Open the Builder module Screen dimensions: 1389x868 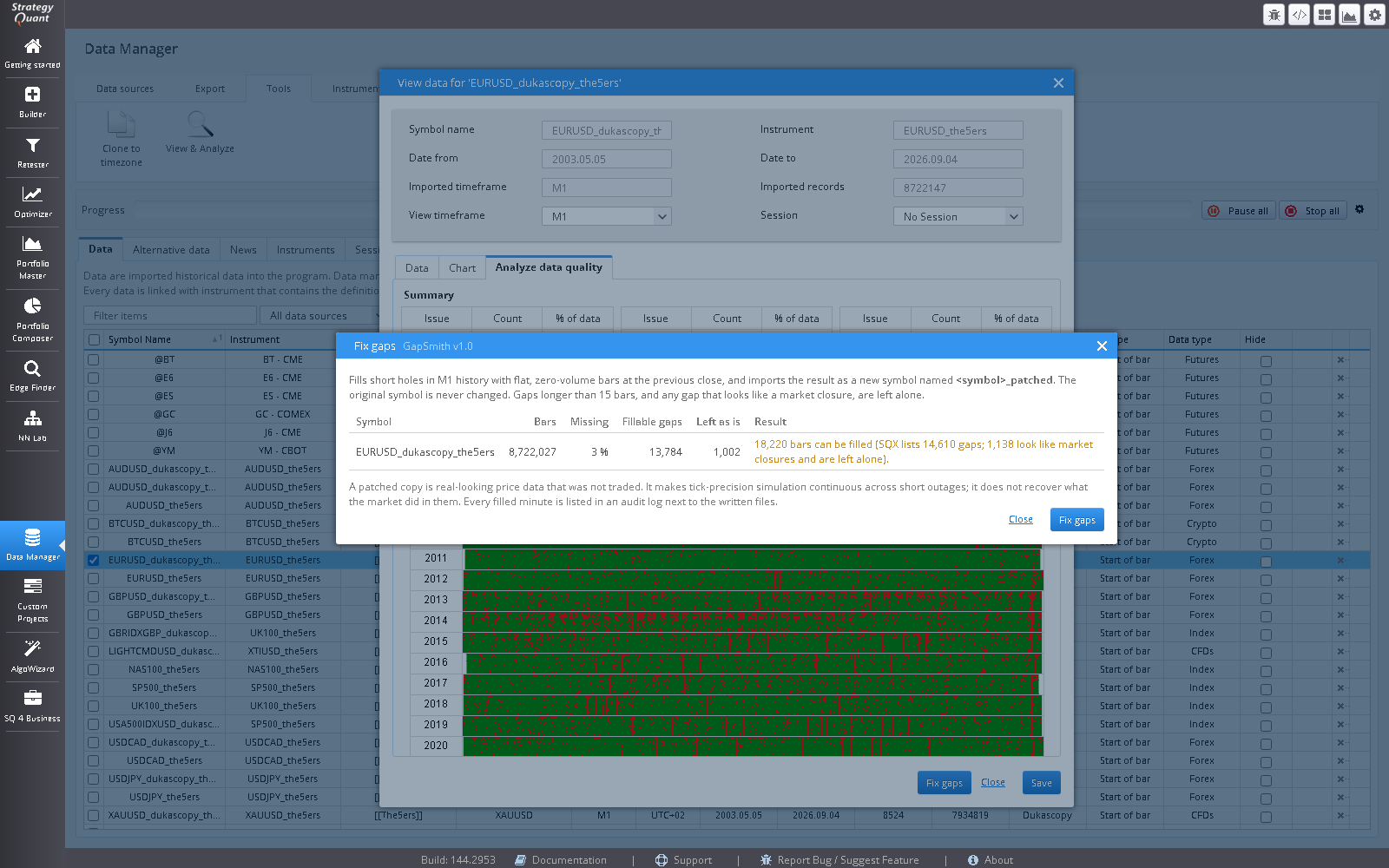click(x=32, y=102)
